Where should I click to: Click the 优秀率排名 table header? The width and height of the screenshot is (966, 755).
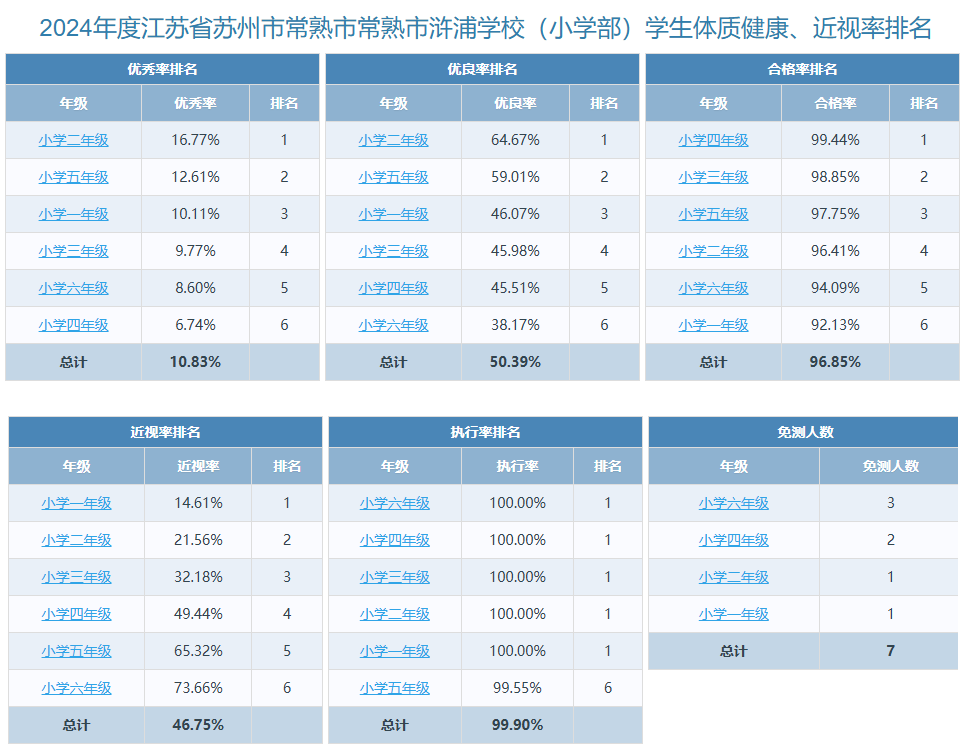click(x=163, y=69)
